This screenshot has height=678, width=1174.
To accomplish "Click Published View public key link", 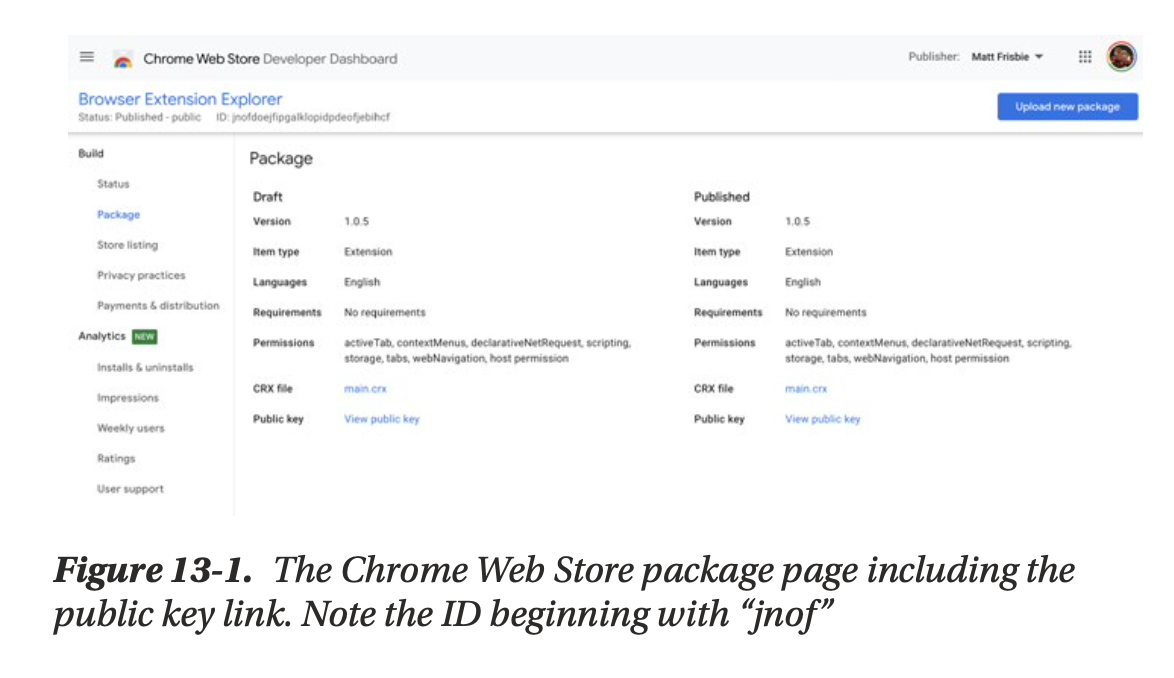I will (823, 419).
